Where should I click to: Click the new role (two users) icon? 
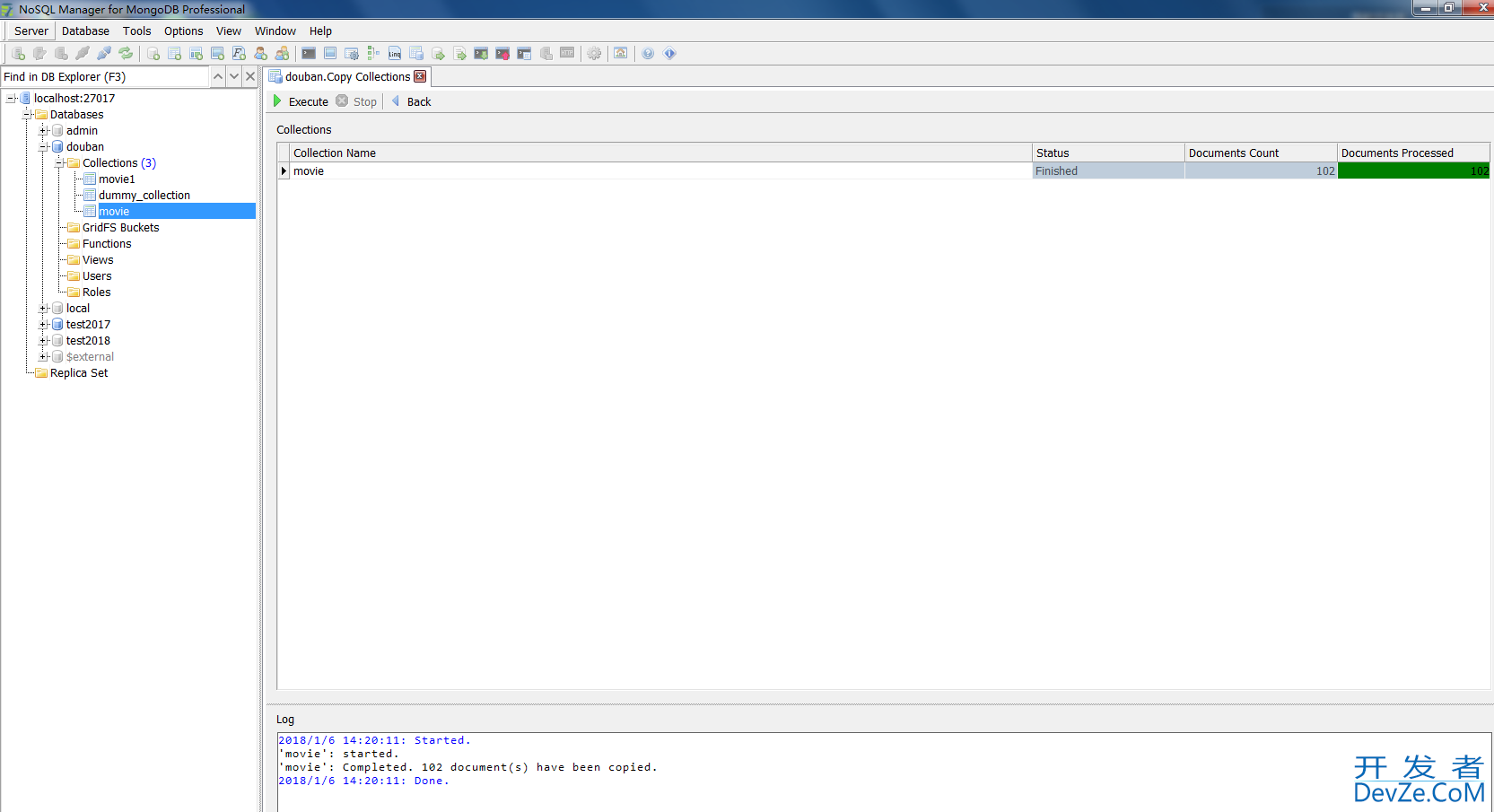tap(283, 54)
